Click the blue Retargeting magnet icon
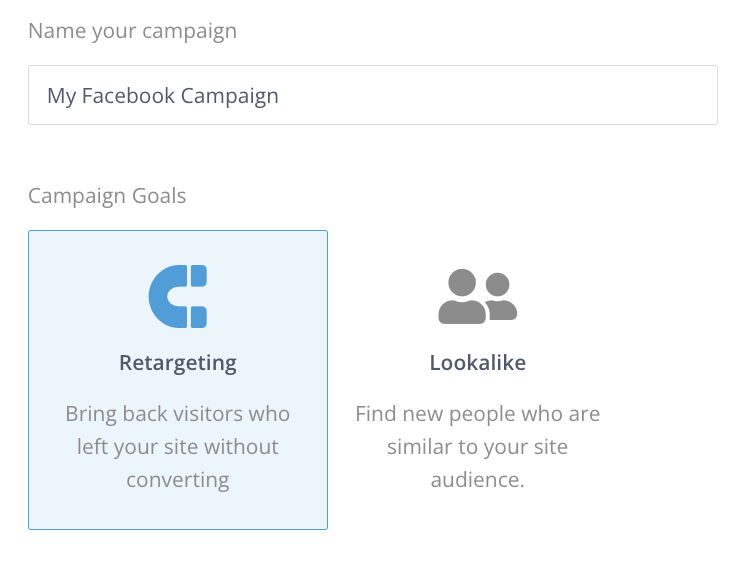The width and height of the screenshot is (736, 568). point(178,296)
